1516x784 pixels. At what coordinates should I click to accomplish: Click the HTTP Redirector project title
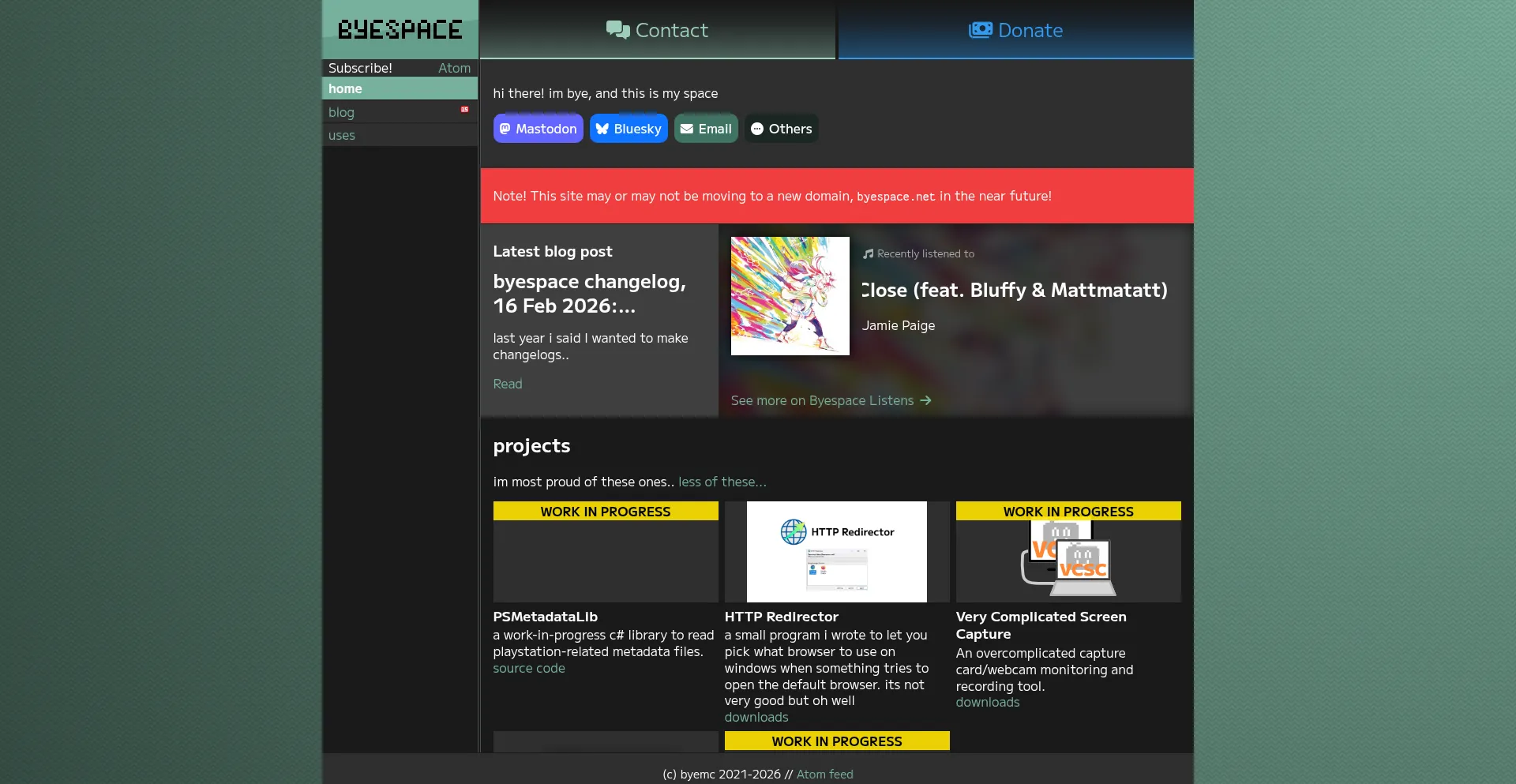(x=782, y=617)
